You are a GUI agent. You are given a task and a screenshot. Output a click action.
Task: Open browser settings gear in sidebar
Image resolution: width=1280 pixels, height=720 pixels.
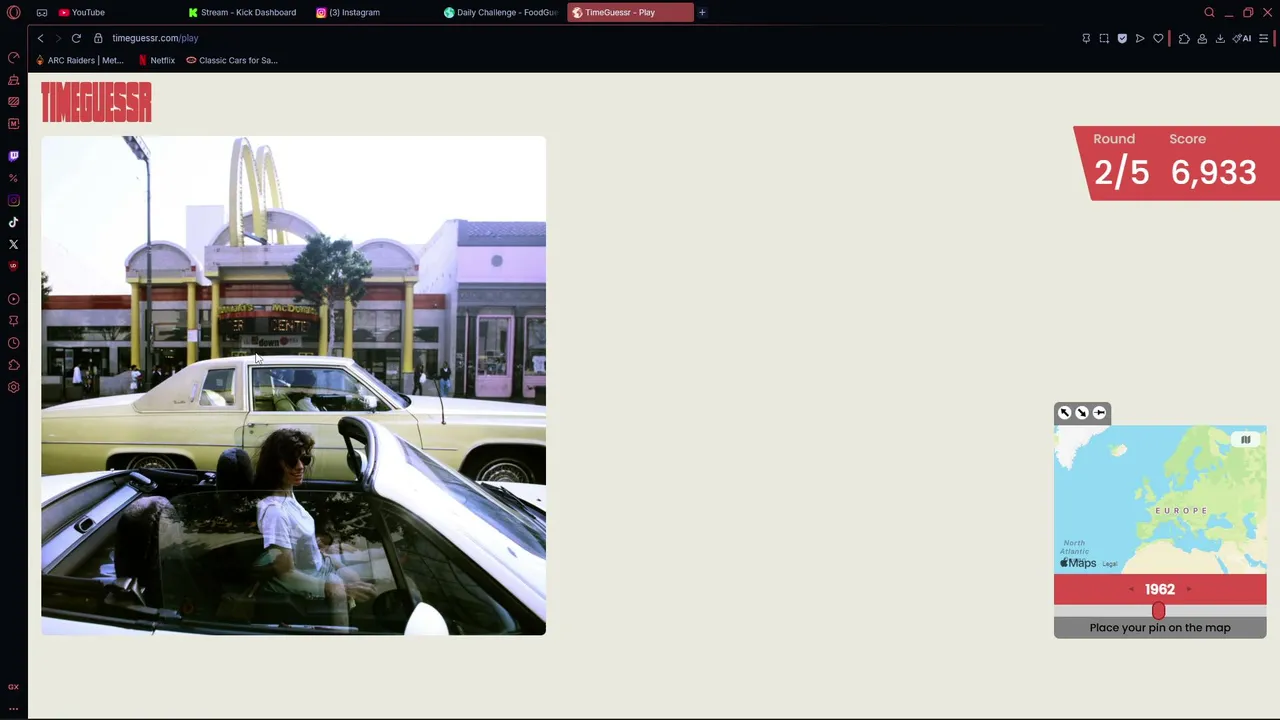click(x=13, y=387)
